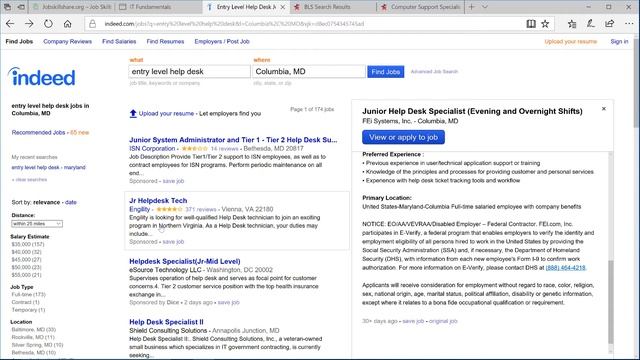Click View or apply to job button
This screenshot has height=360, width=640.
(x=403, y=137)
